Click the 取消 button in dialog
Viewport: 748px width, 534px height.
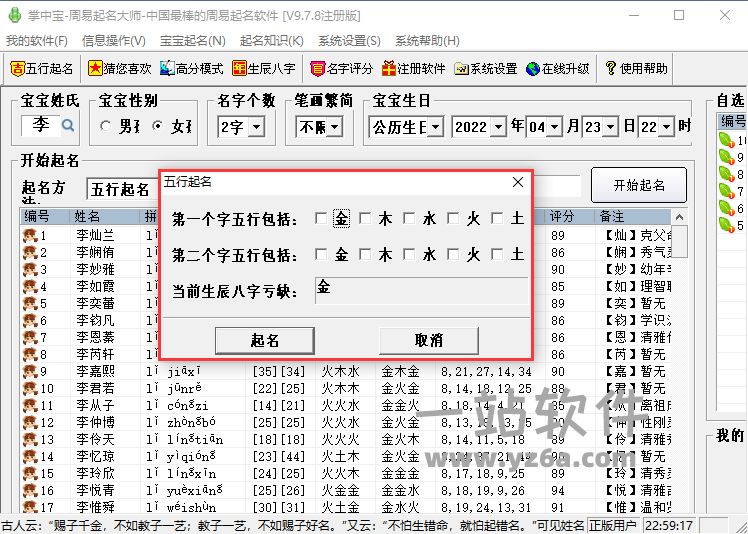[429, 341]
